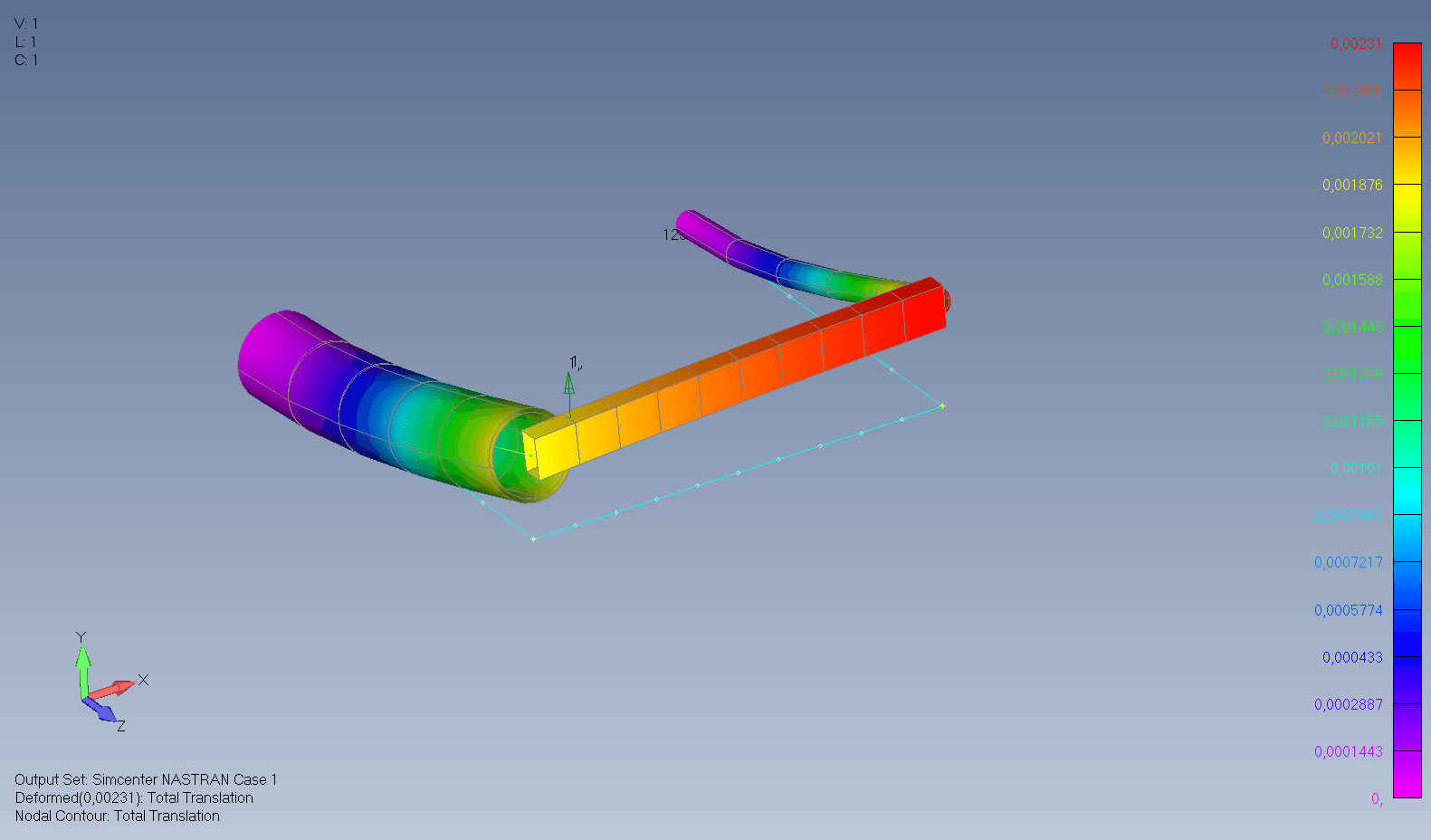
Task: Click the legend value 0,00101
Action: (1356, 468)
